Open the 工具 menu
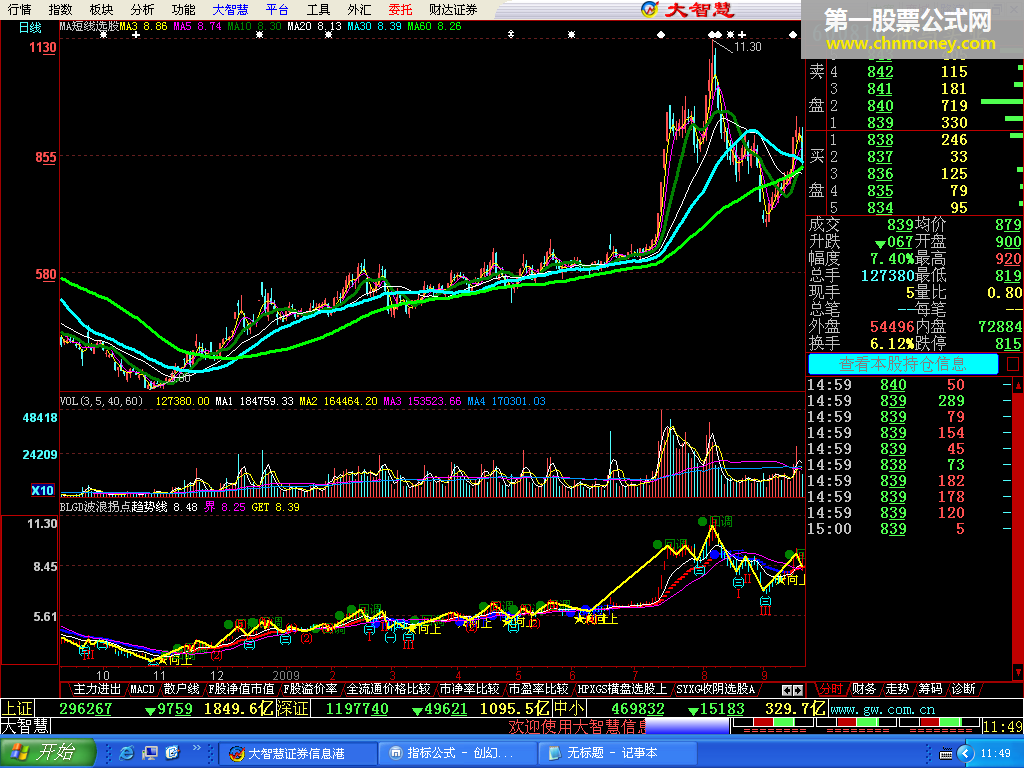The image size is (1024, 768). click(x=319, y=10)
